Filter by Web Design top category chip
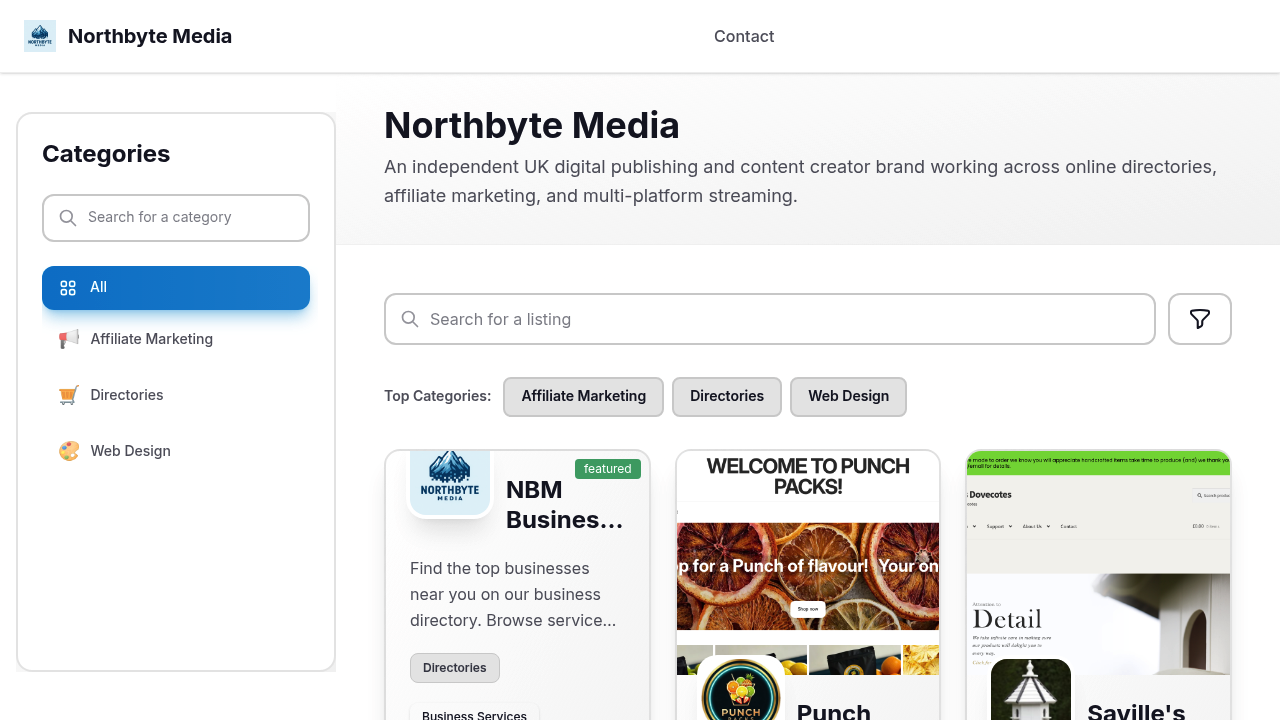This screenshot has height=720, width=1280. (x=848, y=396)
